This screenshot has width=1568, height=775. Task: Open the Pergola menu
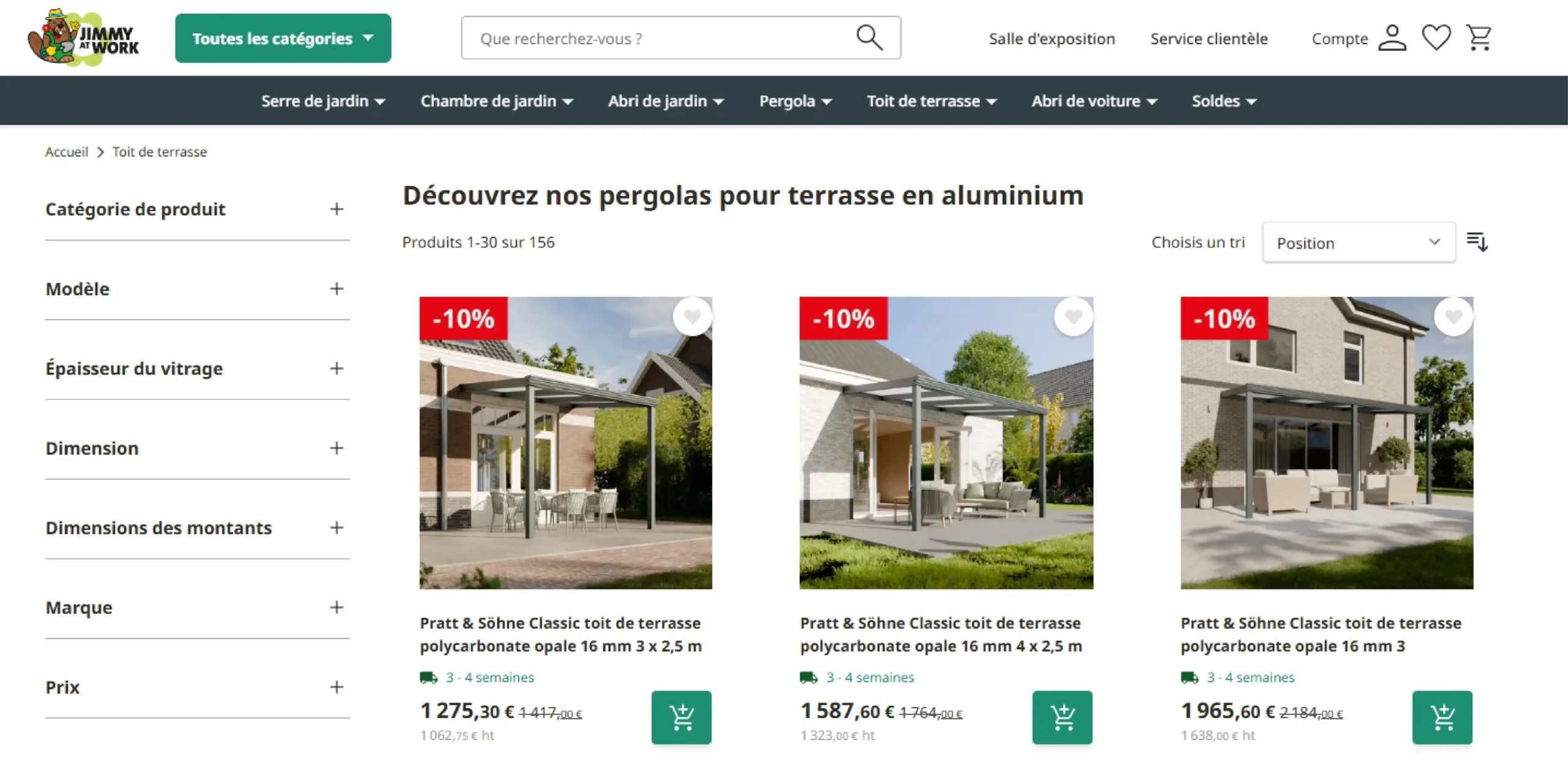[x=795, y=101]
